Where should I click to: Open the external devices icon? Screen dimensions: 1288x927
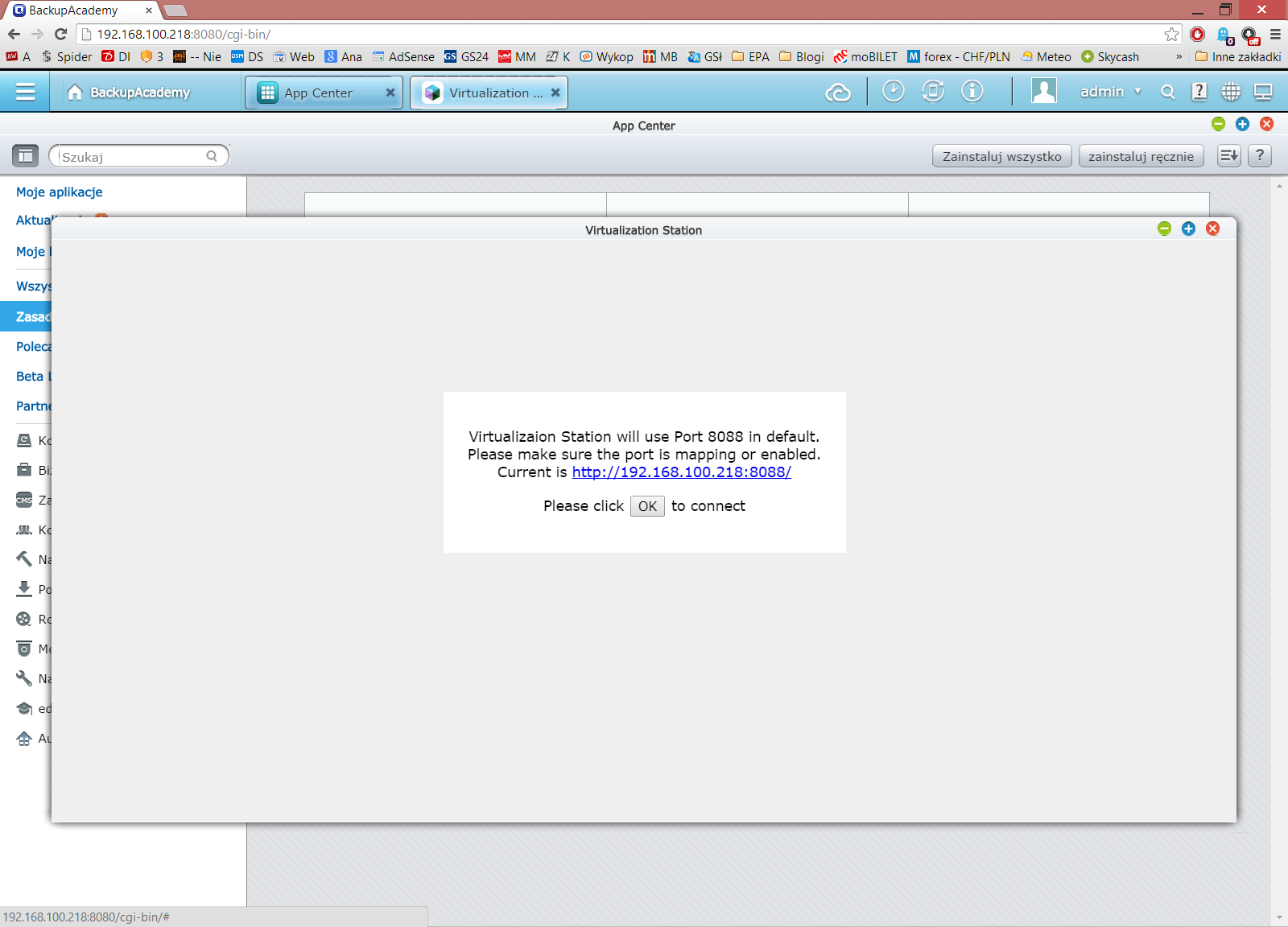click(x=932, y=91)
